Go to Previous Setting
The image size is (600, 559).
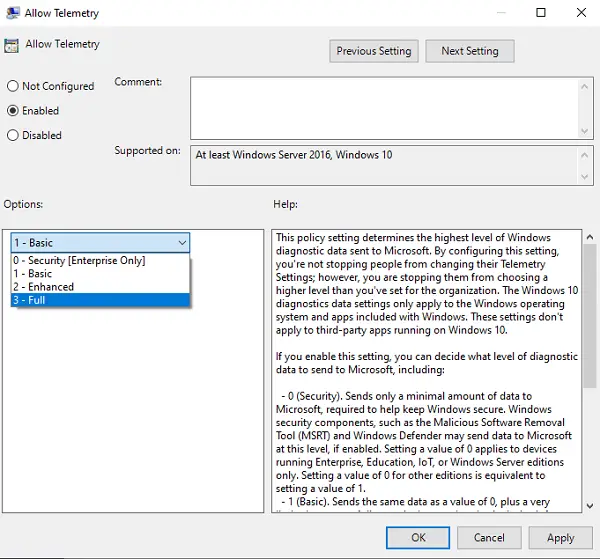coord(374,51)
